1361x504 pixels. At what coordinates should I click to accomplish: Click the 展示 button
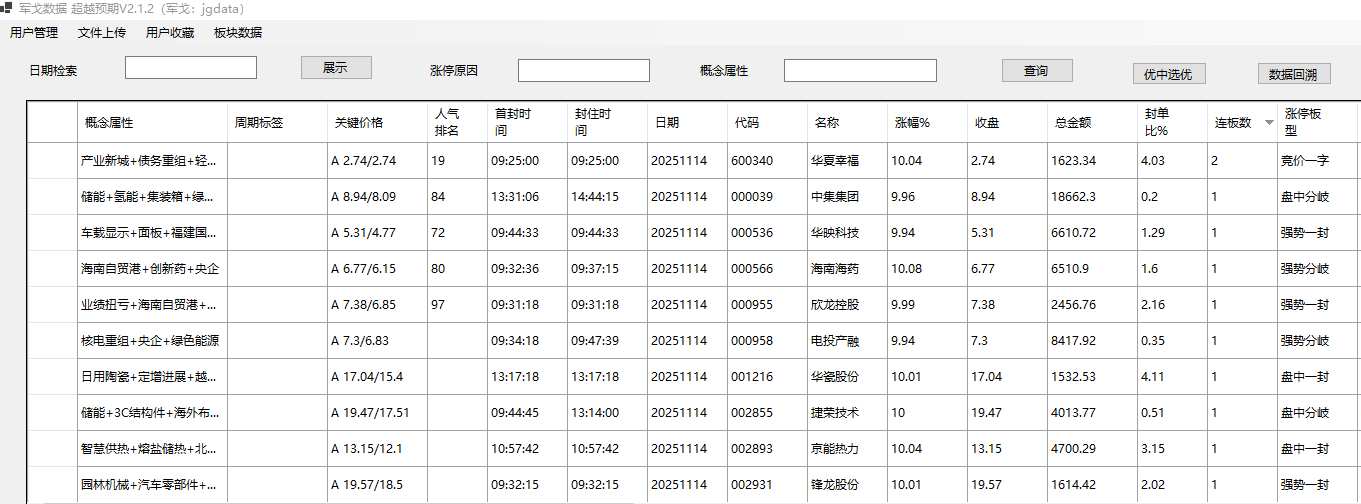point(336,68)
